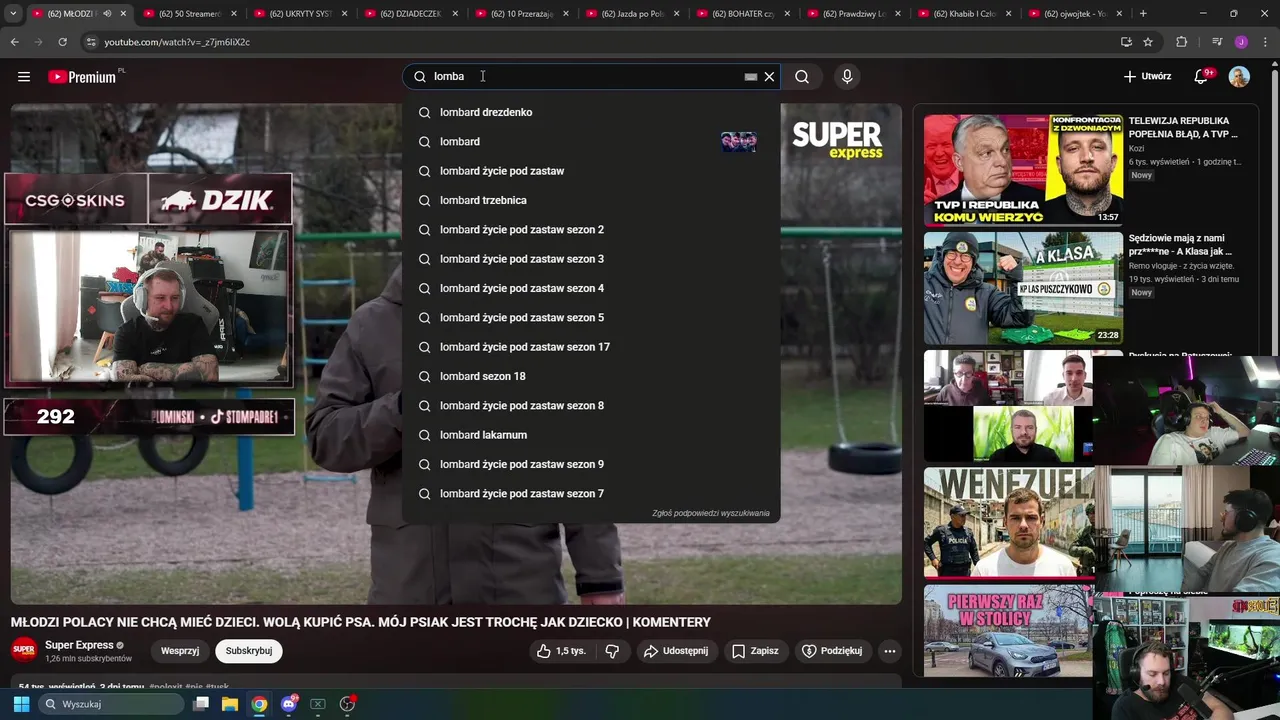
Task: Choose the lombard trzebnica suggestion
Action: [591, 200]
